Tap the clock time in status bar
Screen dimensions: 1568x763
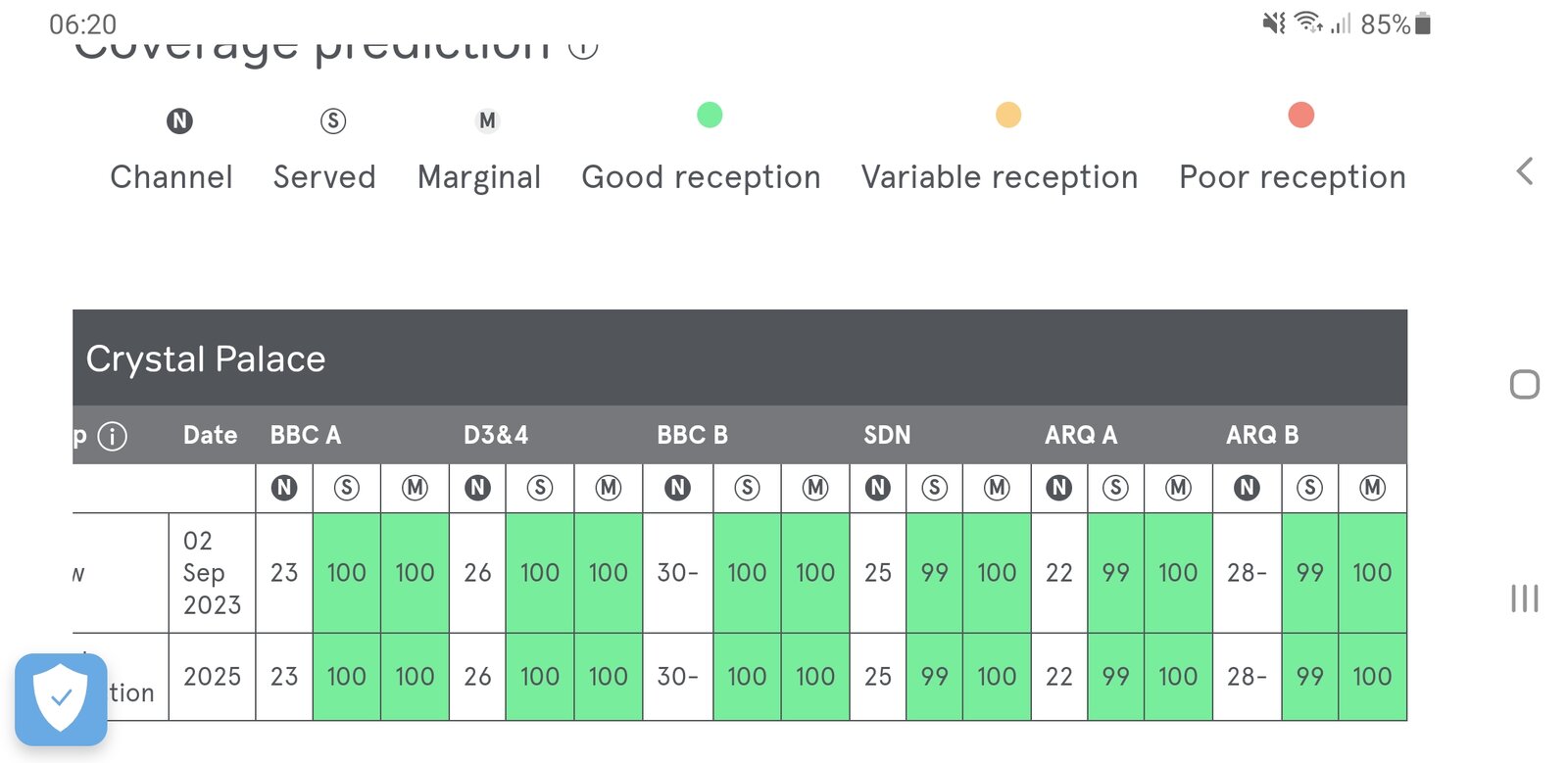[x=83, y=24]
